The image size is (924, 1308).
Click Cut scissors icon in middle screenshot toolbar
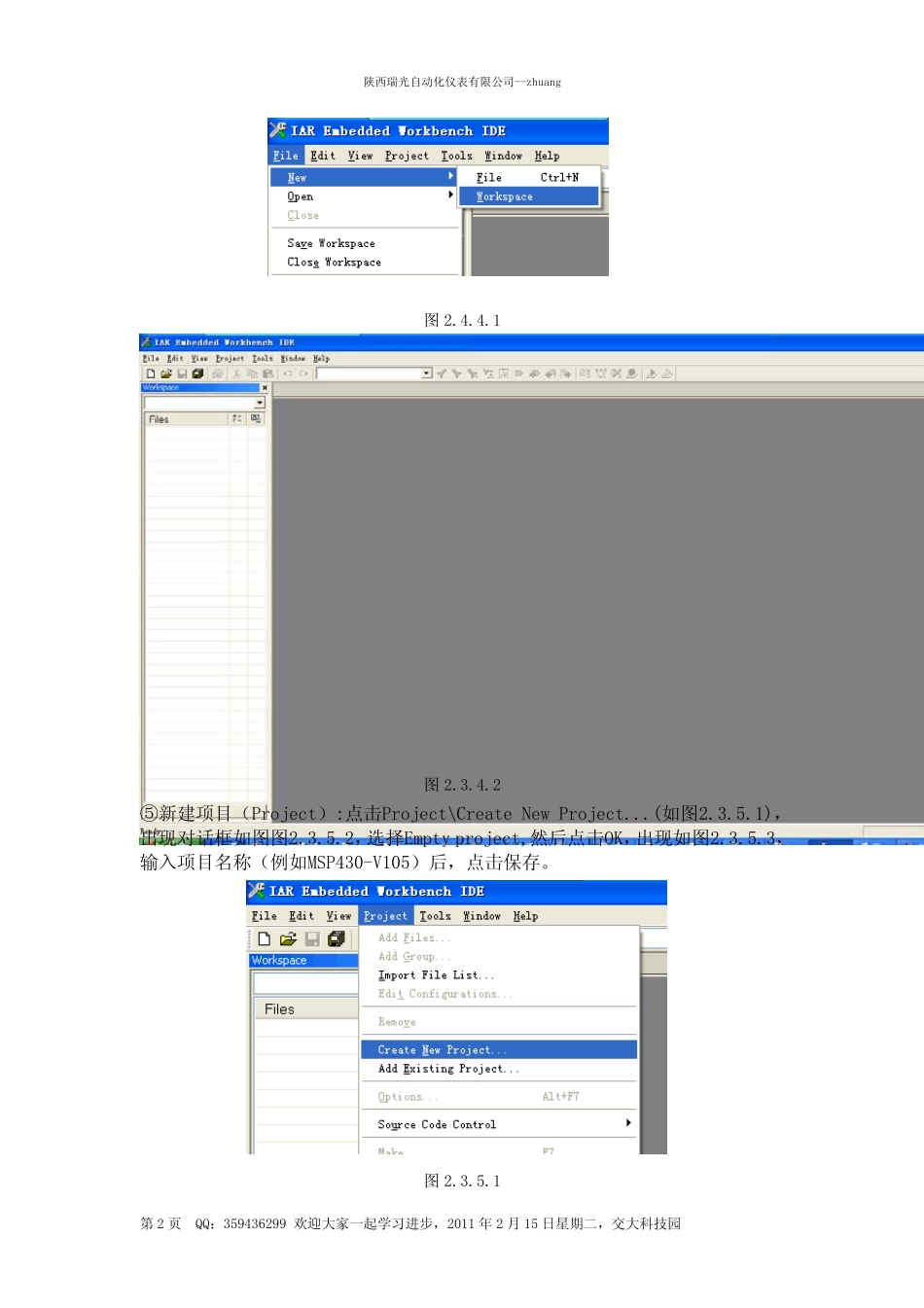tap(236, 373)
